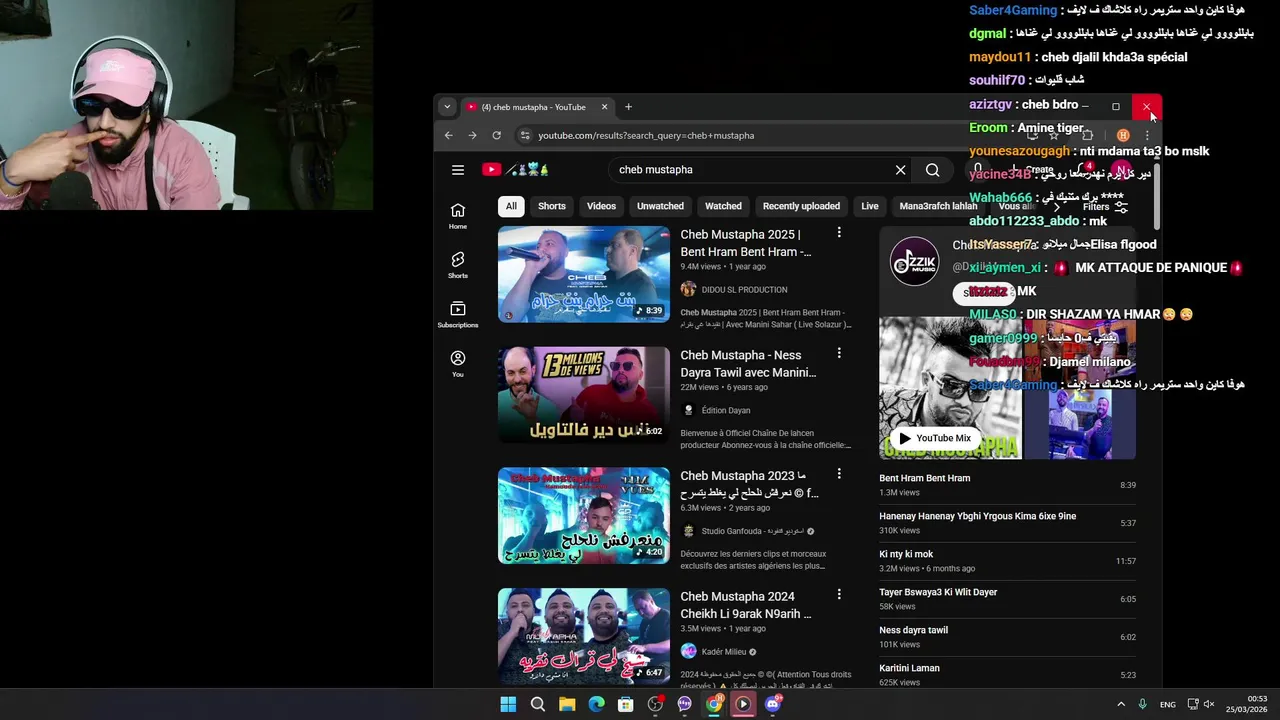Open options menu for Bent Hram video
Viewport: 1280px width, 720px height.
tap(839, 233)
